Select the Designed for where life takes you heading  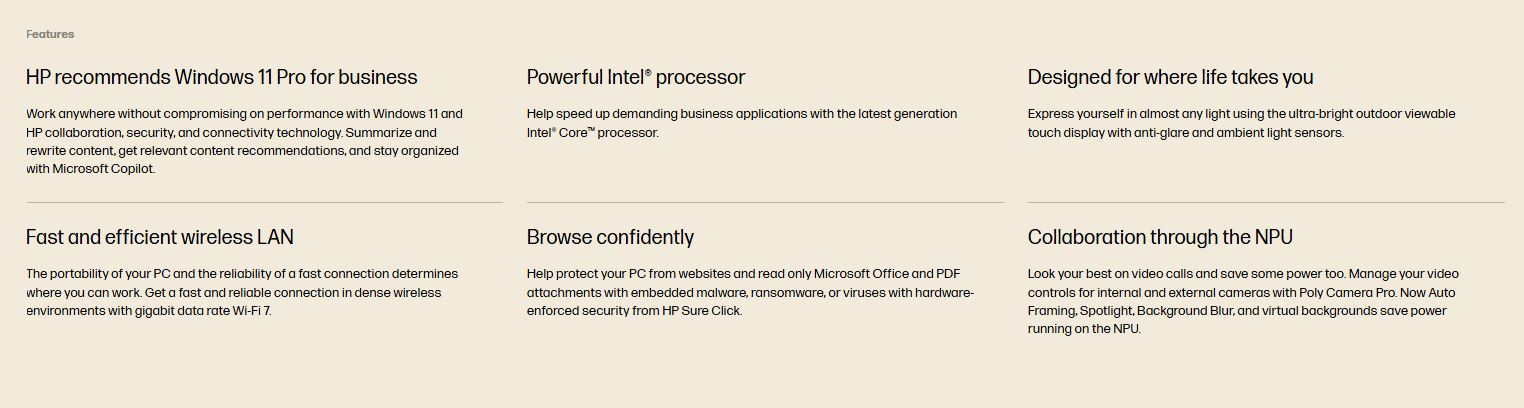(x=1170, y=77)
